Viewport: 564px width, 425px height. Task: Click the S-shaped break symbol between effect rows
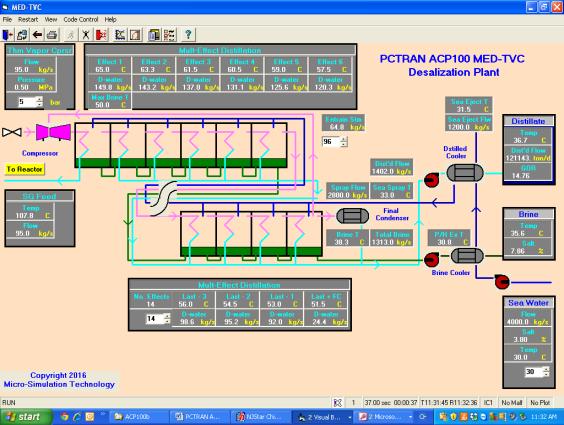point(164,198)
